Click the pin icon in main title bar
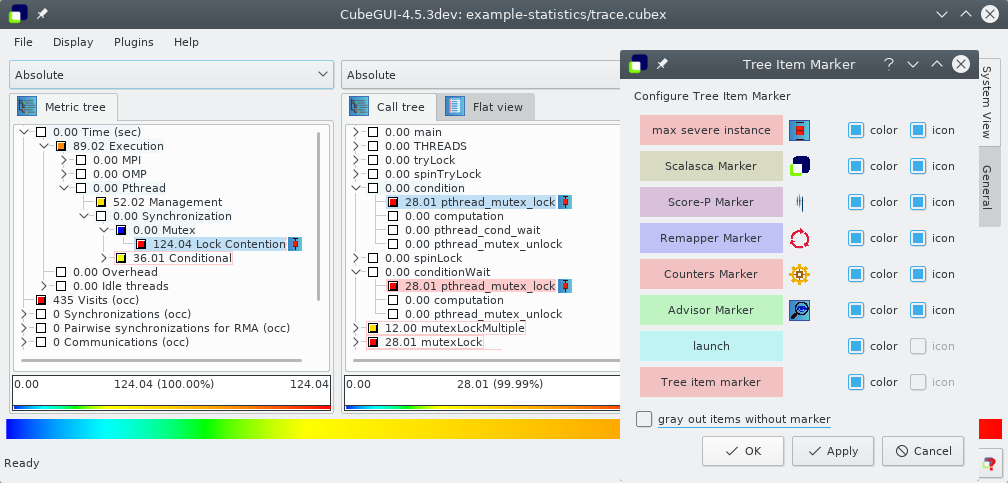 tap(42, 14)
